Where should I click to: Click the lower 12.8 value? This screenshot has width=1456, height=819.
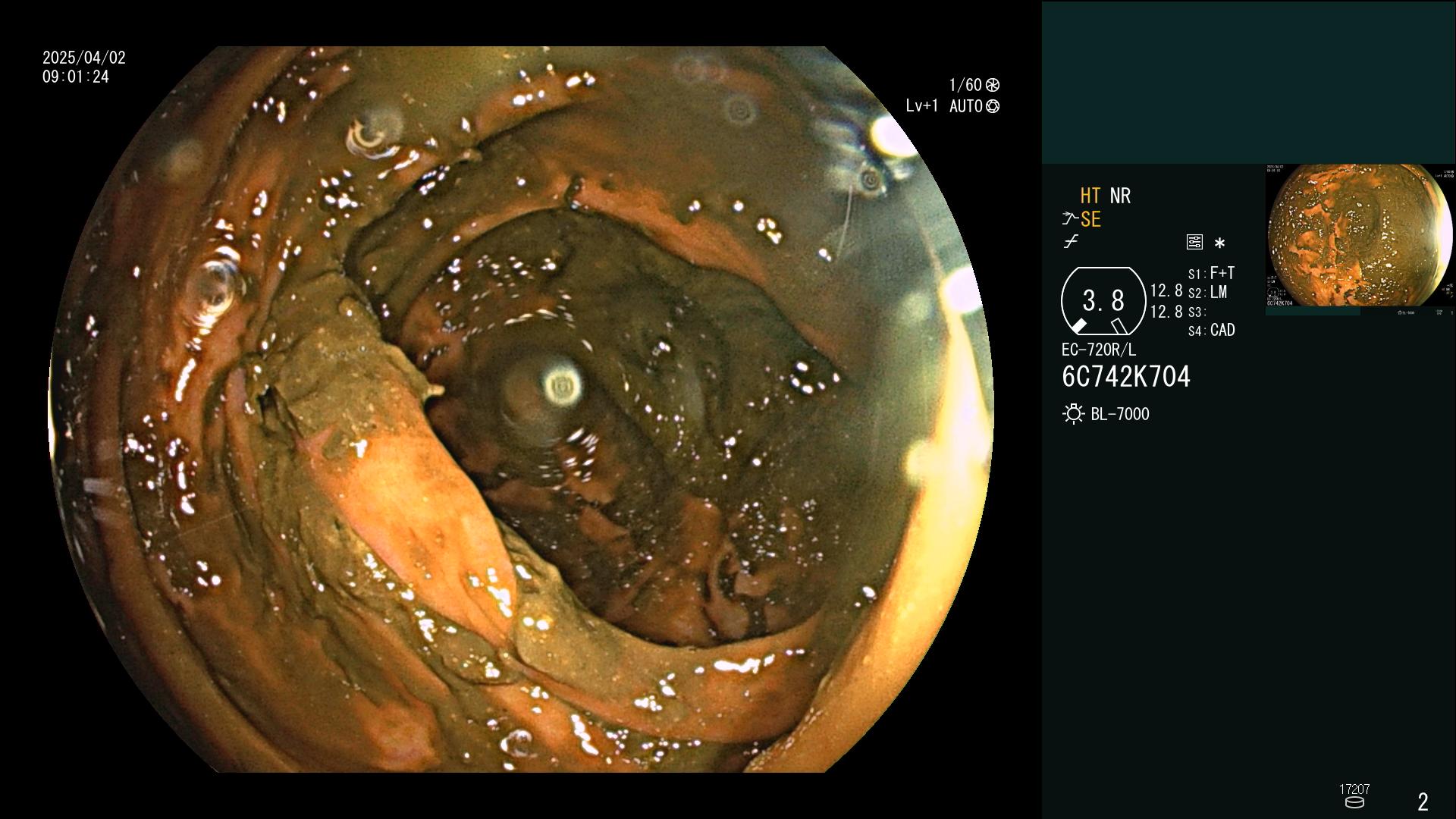pyautogui.click(x=1166, y=312)
